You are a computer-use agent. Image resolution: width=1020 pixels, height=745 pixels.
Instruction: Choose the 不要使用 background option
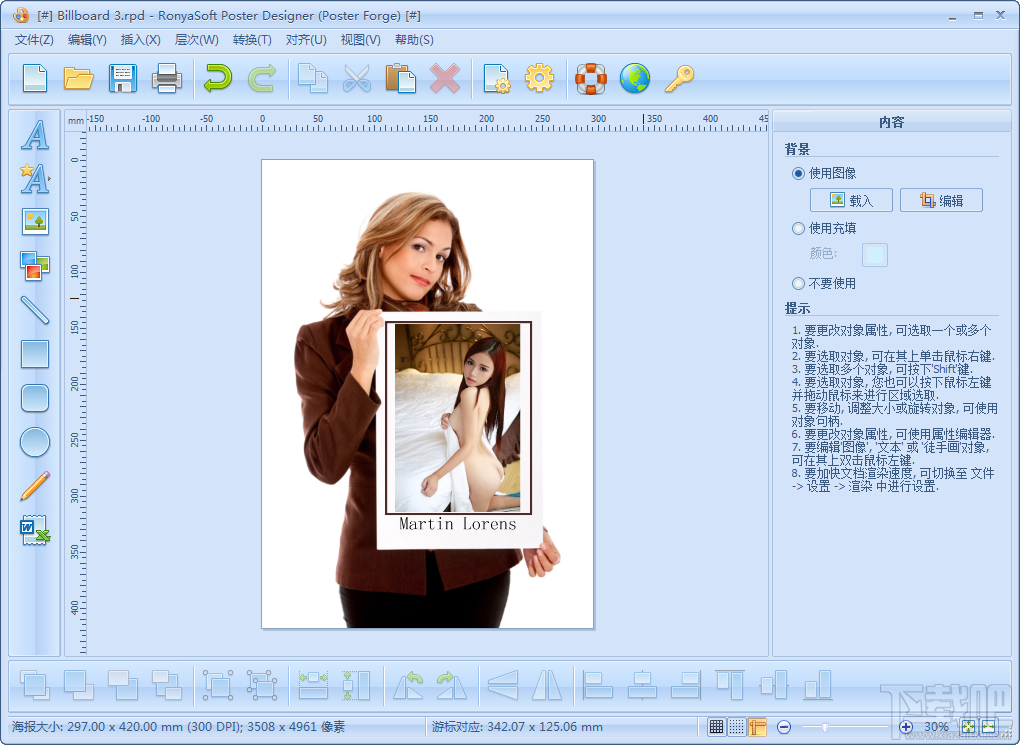click(x=798, y=283)
